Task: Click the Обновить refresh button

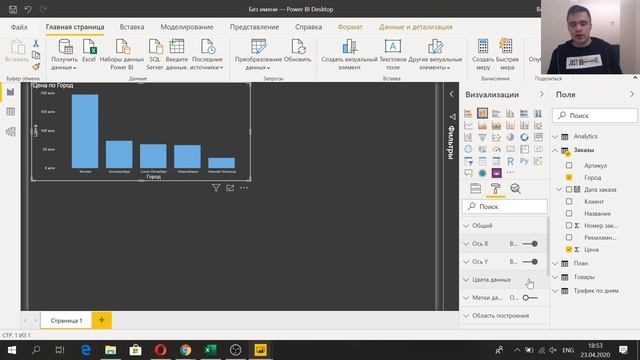Action: click(298, 51)
